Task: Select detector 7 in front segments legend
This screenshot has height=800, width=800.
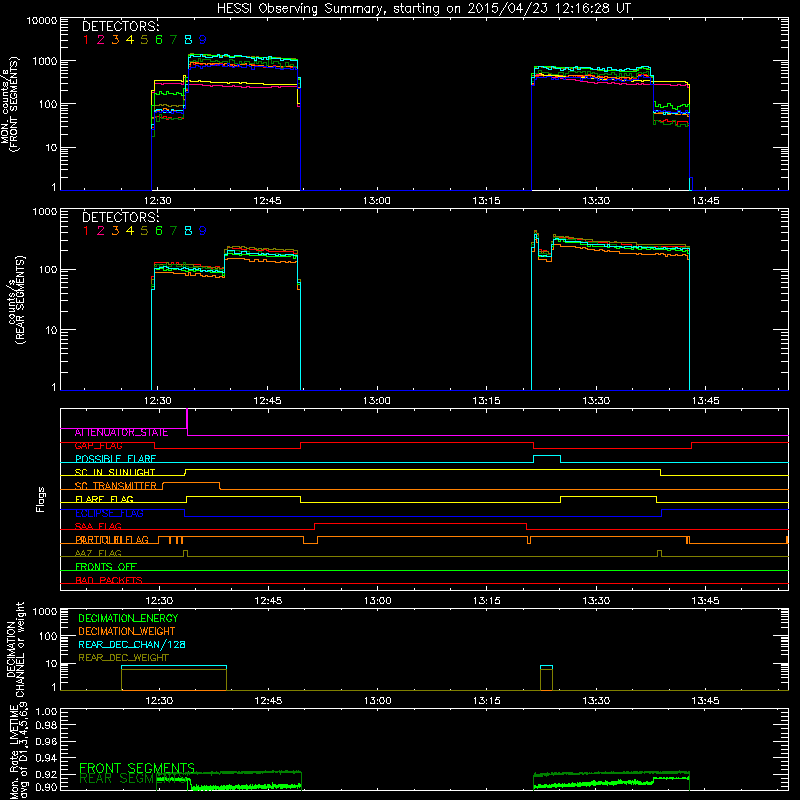Action: coord(173,40)
